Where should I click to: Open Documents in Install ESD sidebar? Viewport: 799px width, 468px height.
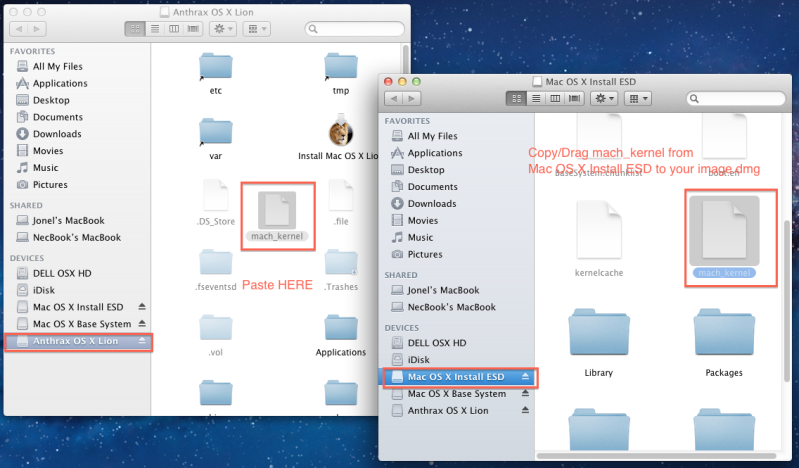(433, 187)
